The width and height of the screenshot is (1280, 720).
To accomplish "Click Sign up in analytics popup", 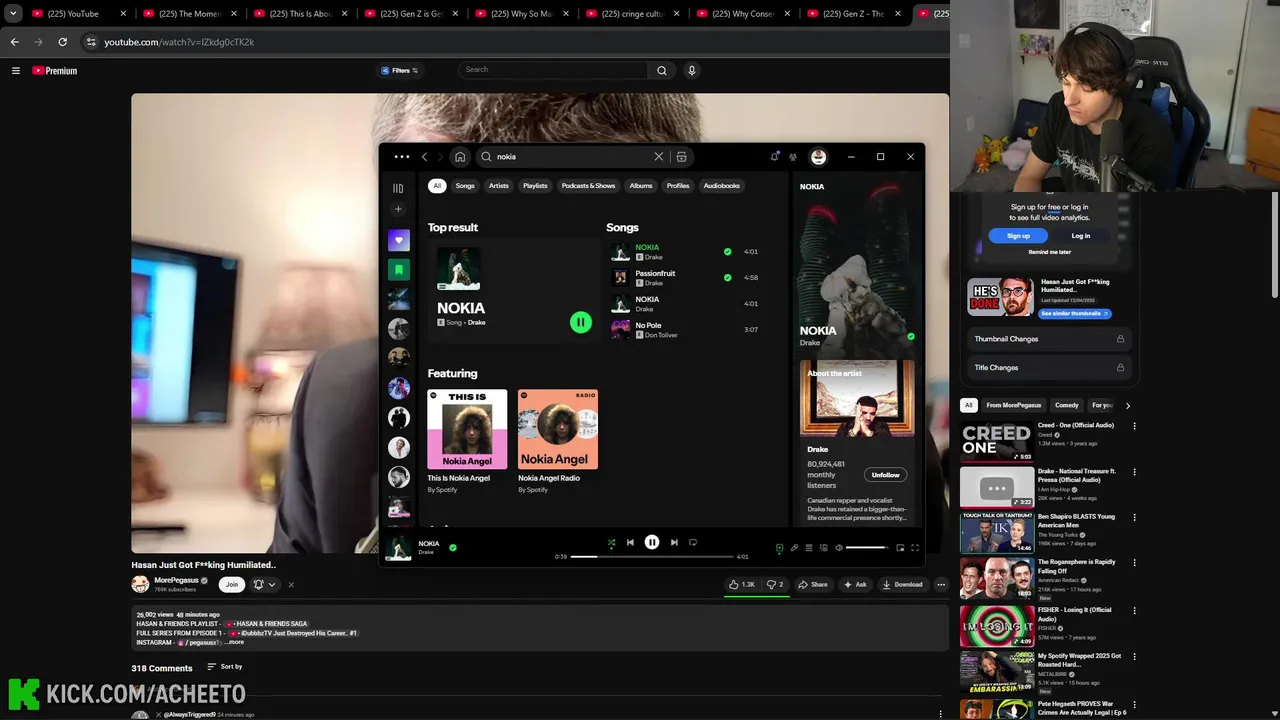I will (1018, 236).
